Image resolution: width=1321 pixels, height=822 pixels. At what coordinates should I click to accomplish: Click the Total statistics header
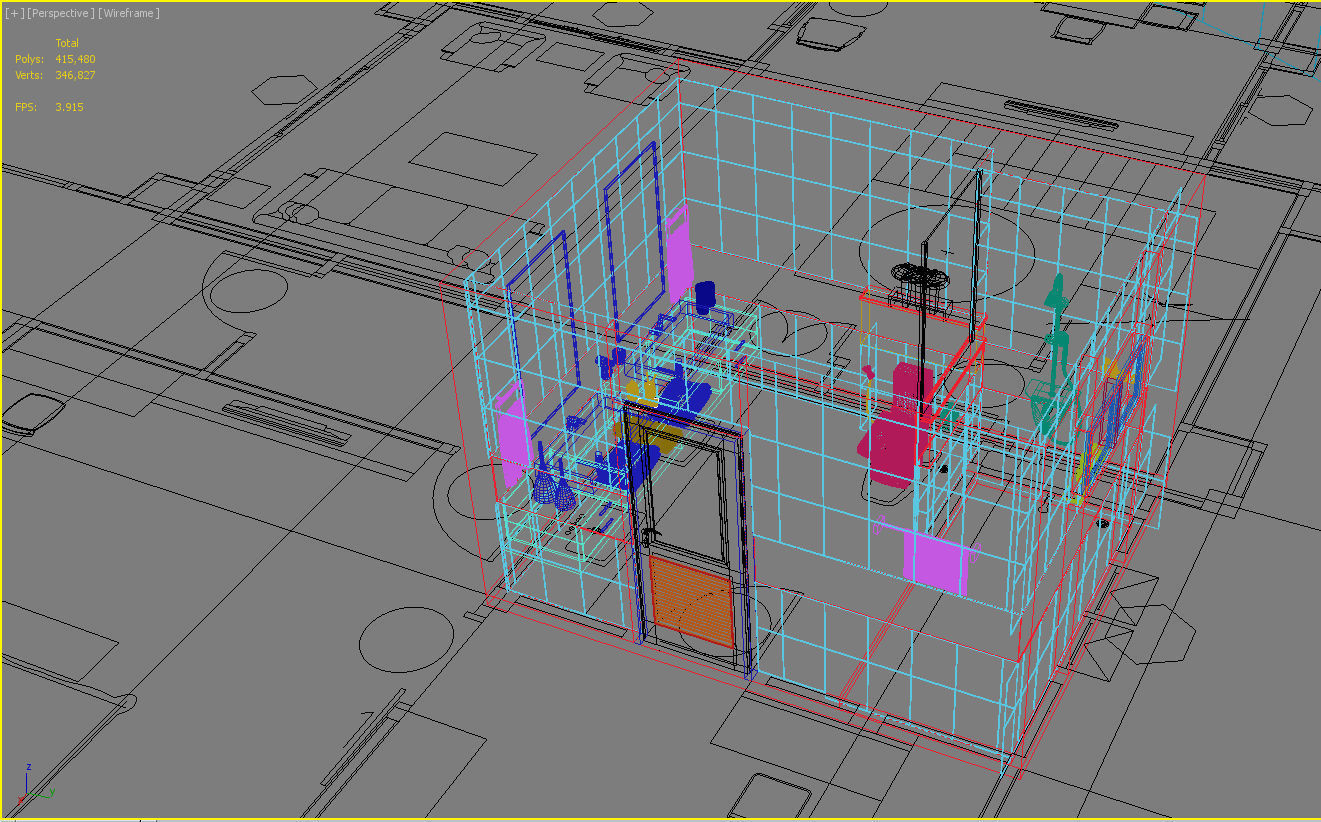click(x=67, y=43)
